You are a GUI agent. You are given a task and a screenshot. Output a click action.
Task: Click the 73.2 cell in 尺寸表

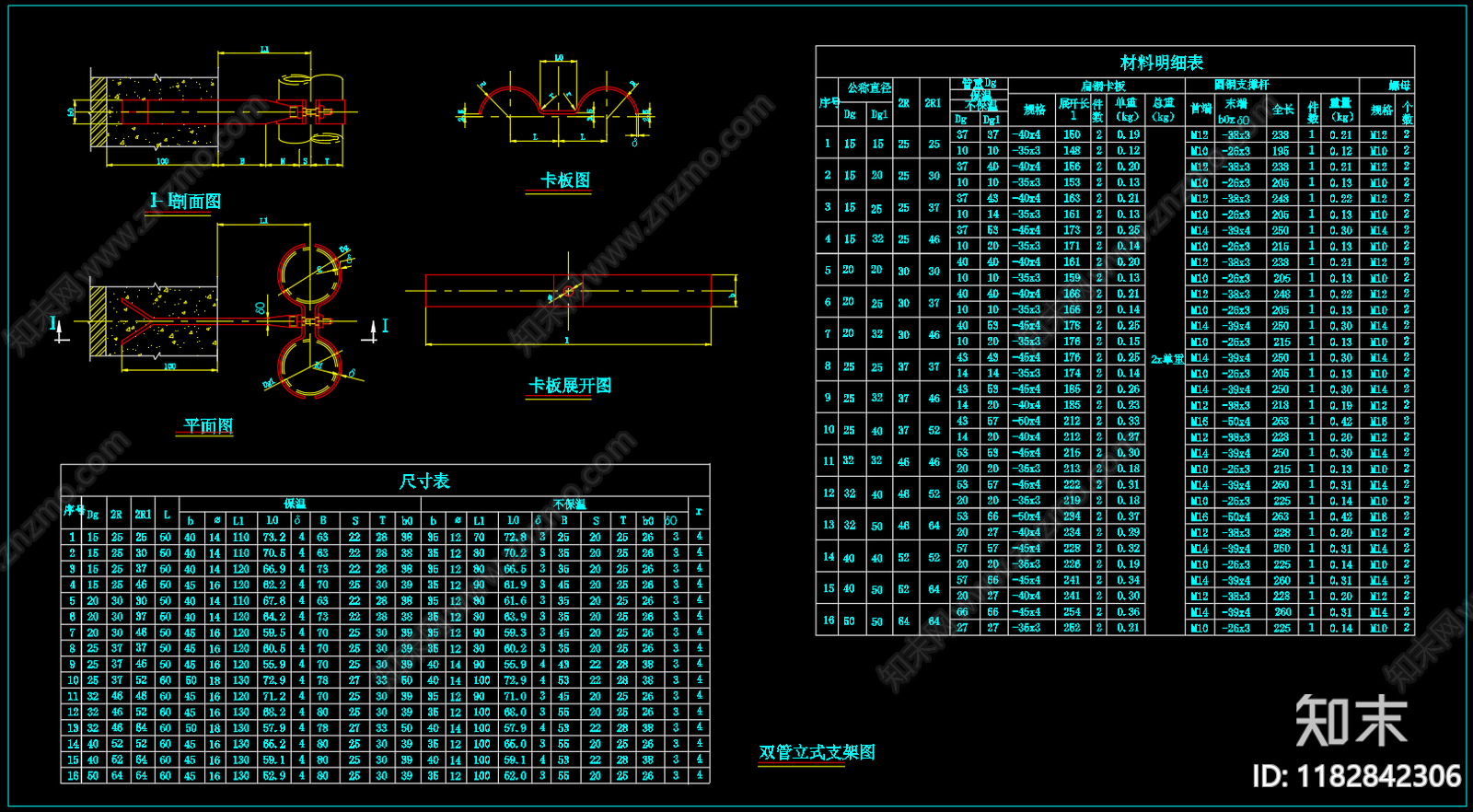273,537
